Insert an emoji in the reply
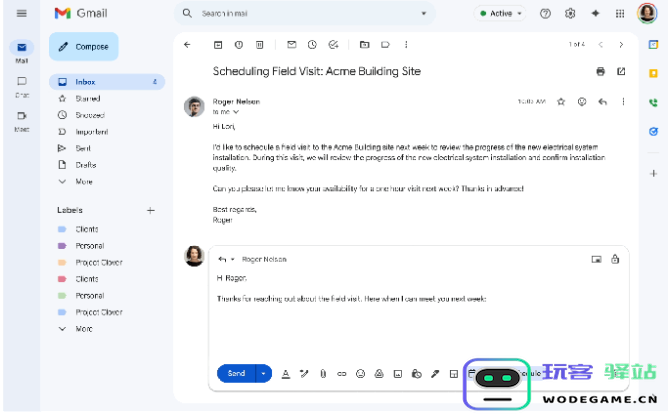 (360, 374)
